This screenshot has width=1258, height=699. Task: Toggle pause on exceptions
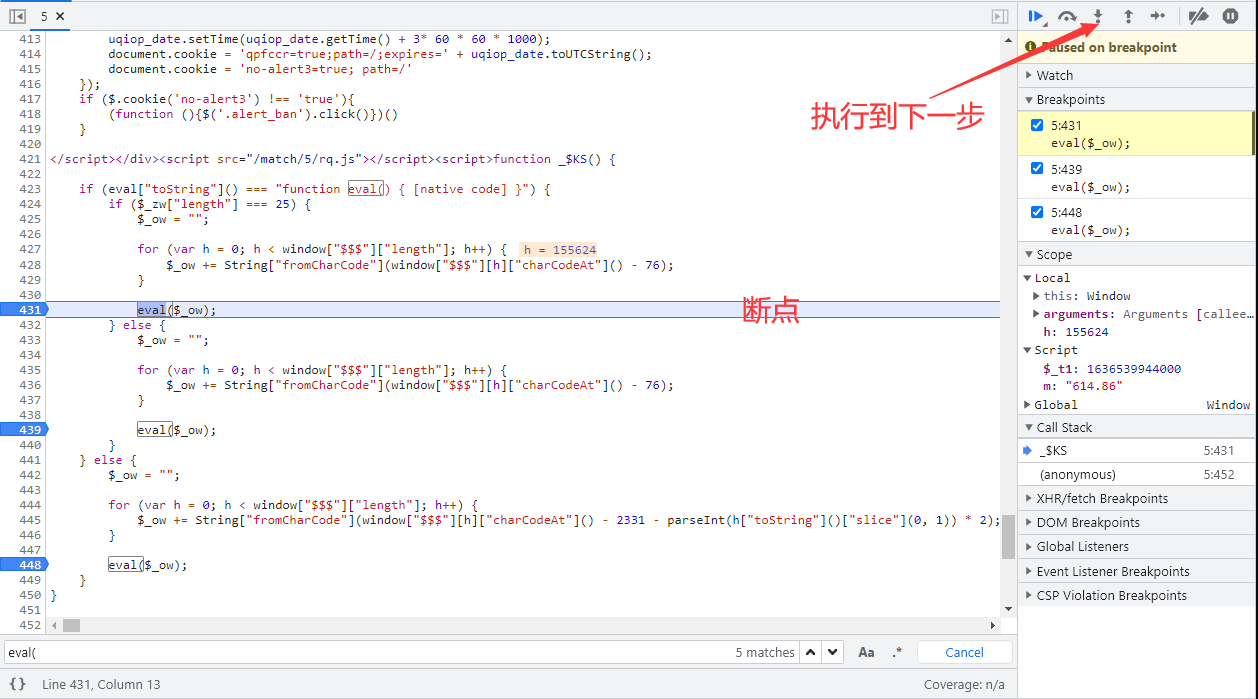tap(1230, 16)
